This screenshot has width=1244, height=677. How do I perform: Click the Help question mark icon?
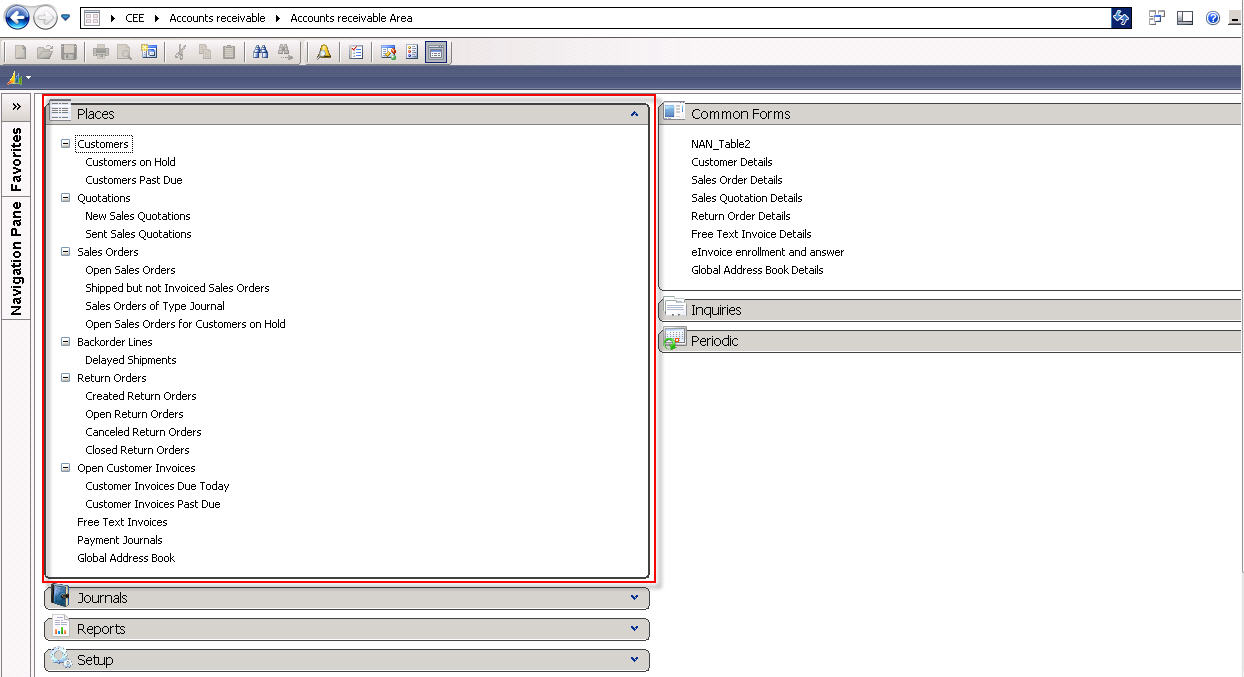pyautogui.click(x=1212, y=18)
